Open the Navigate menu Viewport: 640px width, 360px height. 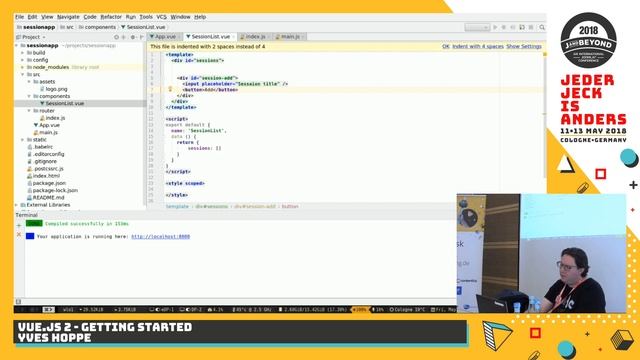(x=68, y=17)
